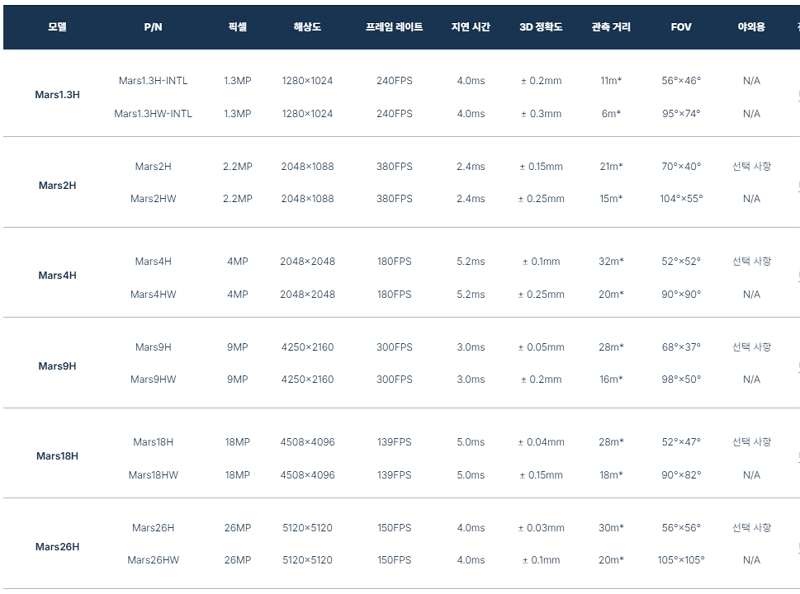Click the ± 0.05mm accuracy value
Screen dimensions: 800x594
[x=541, y=347]
